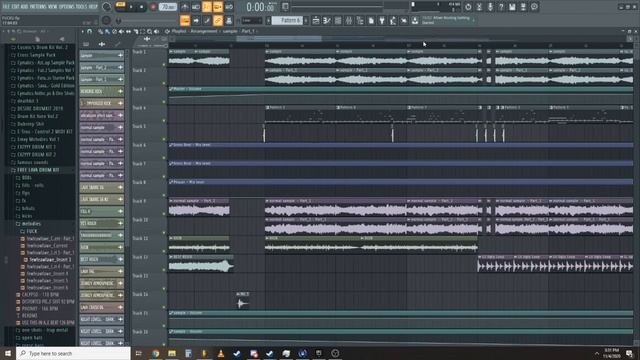Select the 'LAVA SNARE 16' picker clip
The width and height of the screenshot is (640, 360).
click(x=102, y=187)
